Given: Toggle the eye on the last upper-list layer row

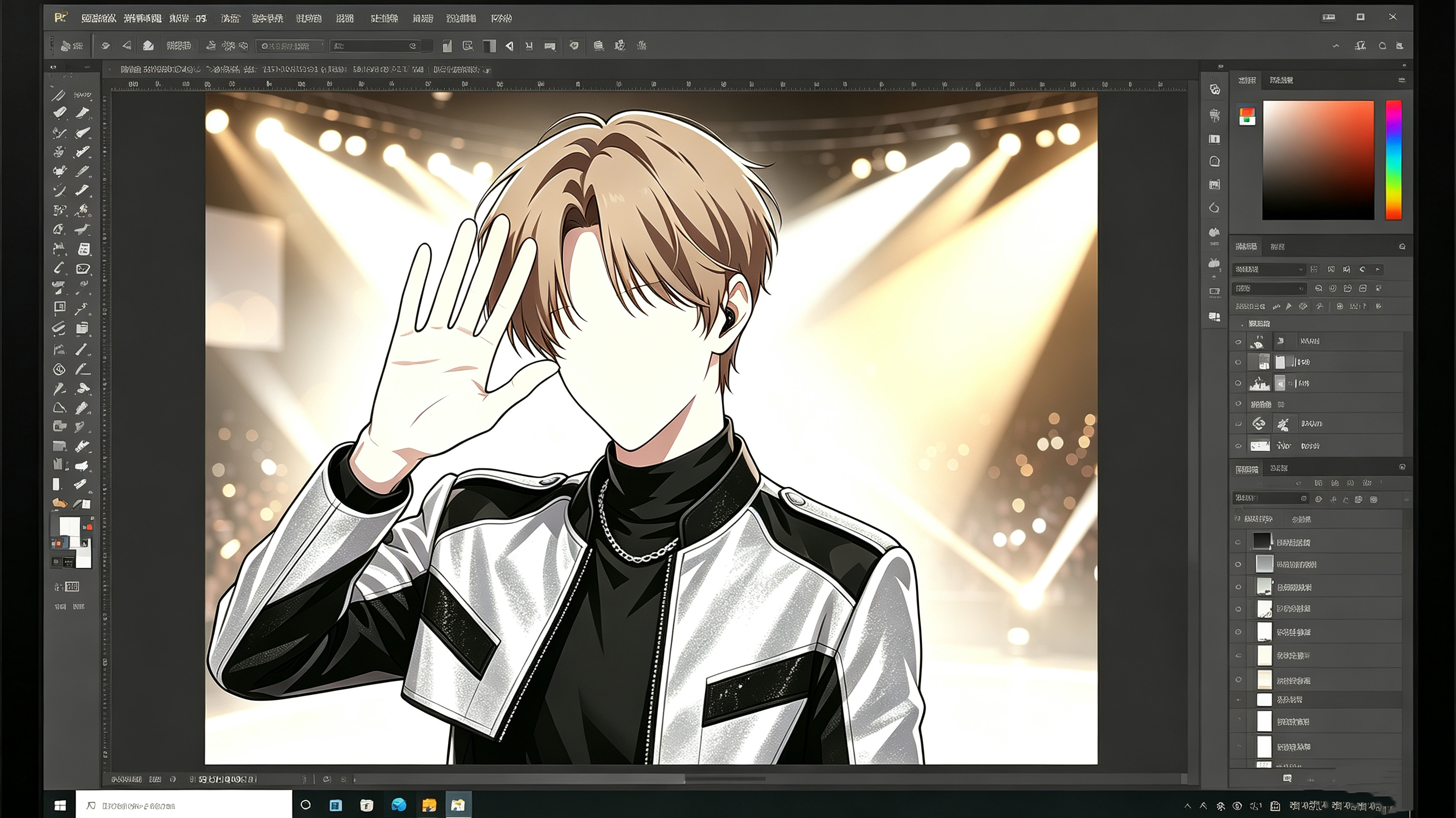Looking at the screenshot, I should (x=1238, y=446).
